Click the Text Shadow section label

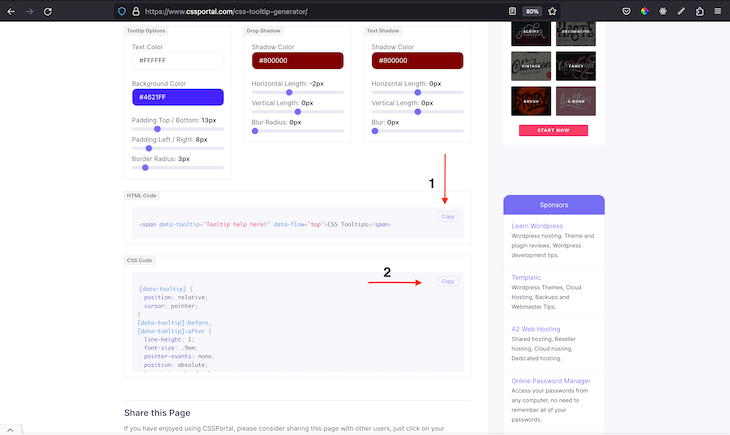point(383,31)
